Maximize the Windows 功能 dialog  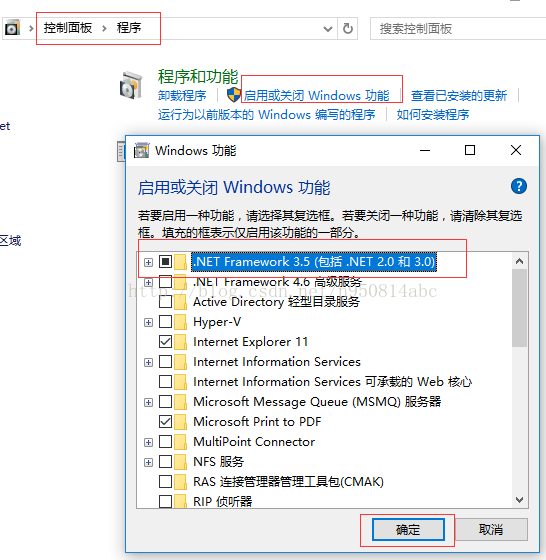point(470,150)
